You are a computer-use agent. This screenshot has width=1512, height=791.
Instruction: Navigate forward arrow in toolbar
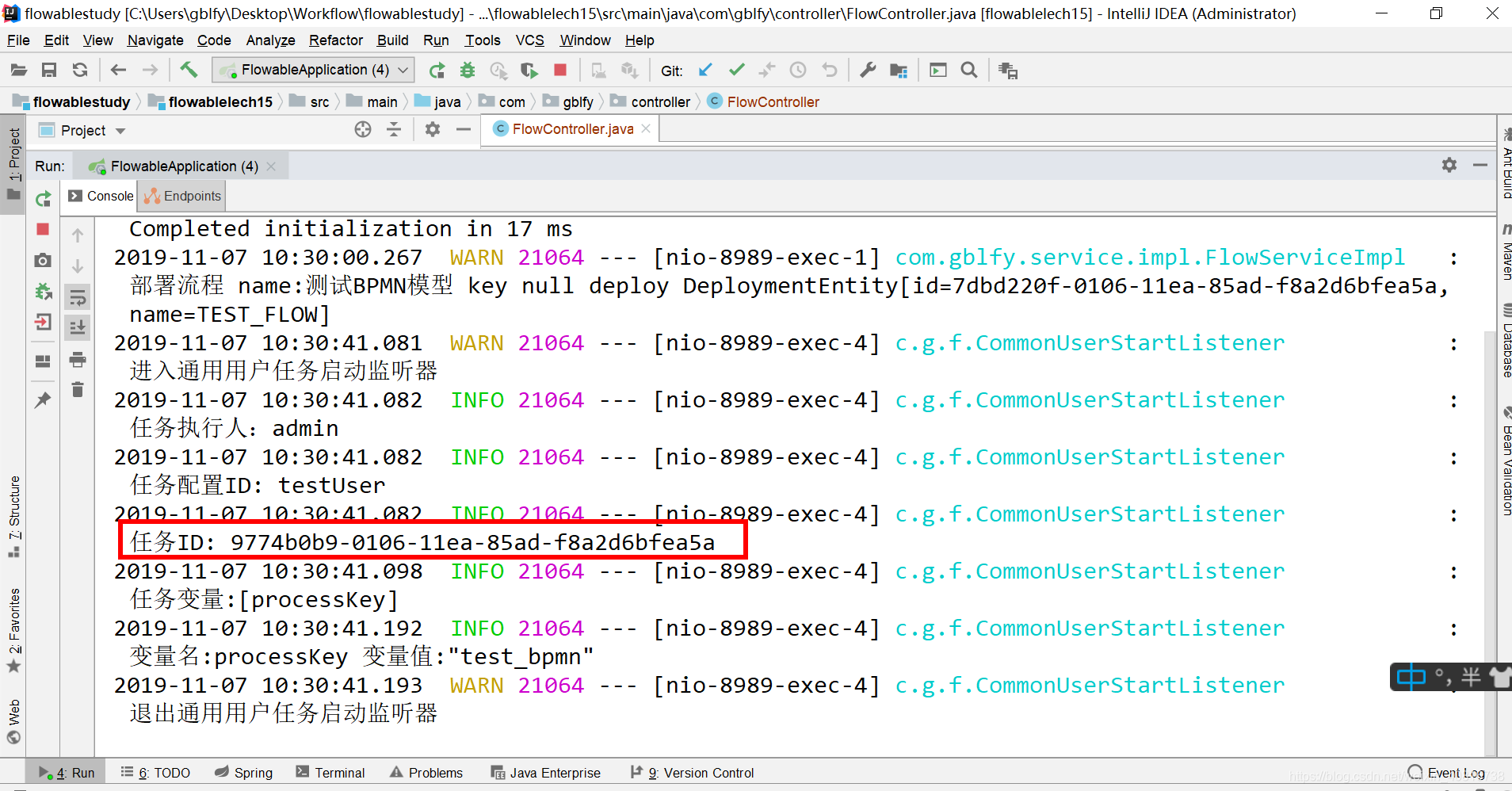[150, 71]
